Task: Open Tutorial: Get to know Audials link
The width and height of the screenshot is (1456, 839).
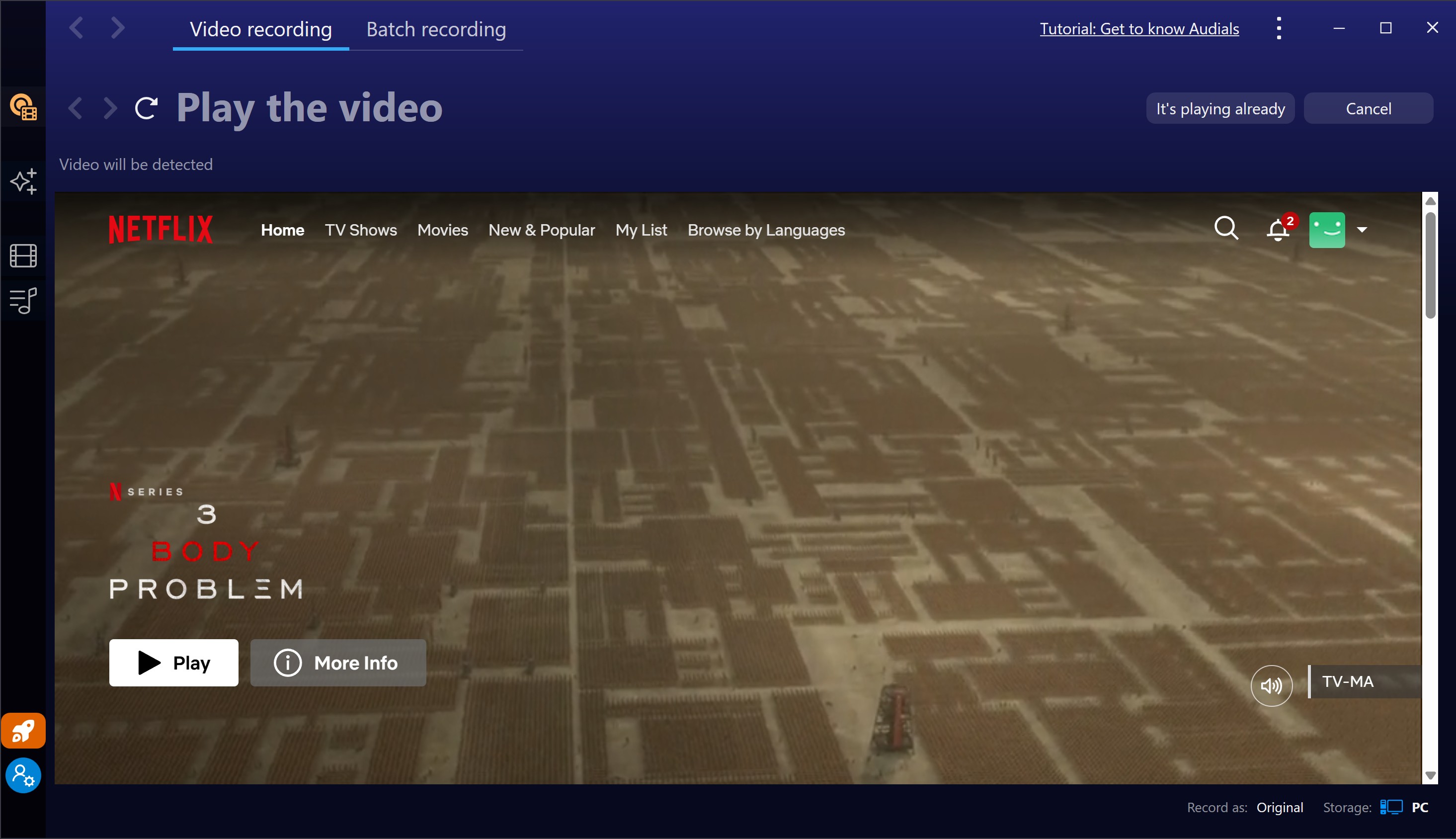Action: (x=1139, y=29)
